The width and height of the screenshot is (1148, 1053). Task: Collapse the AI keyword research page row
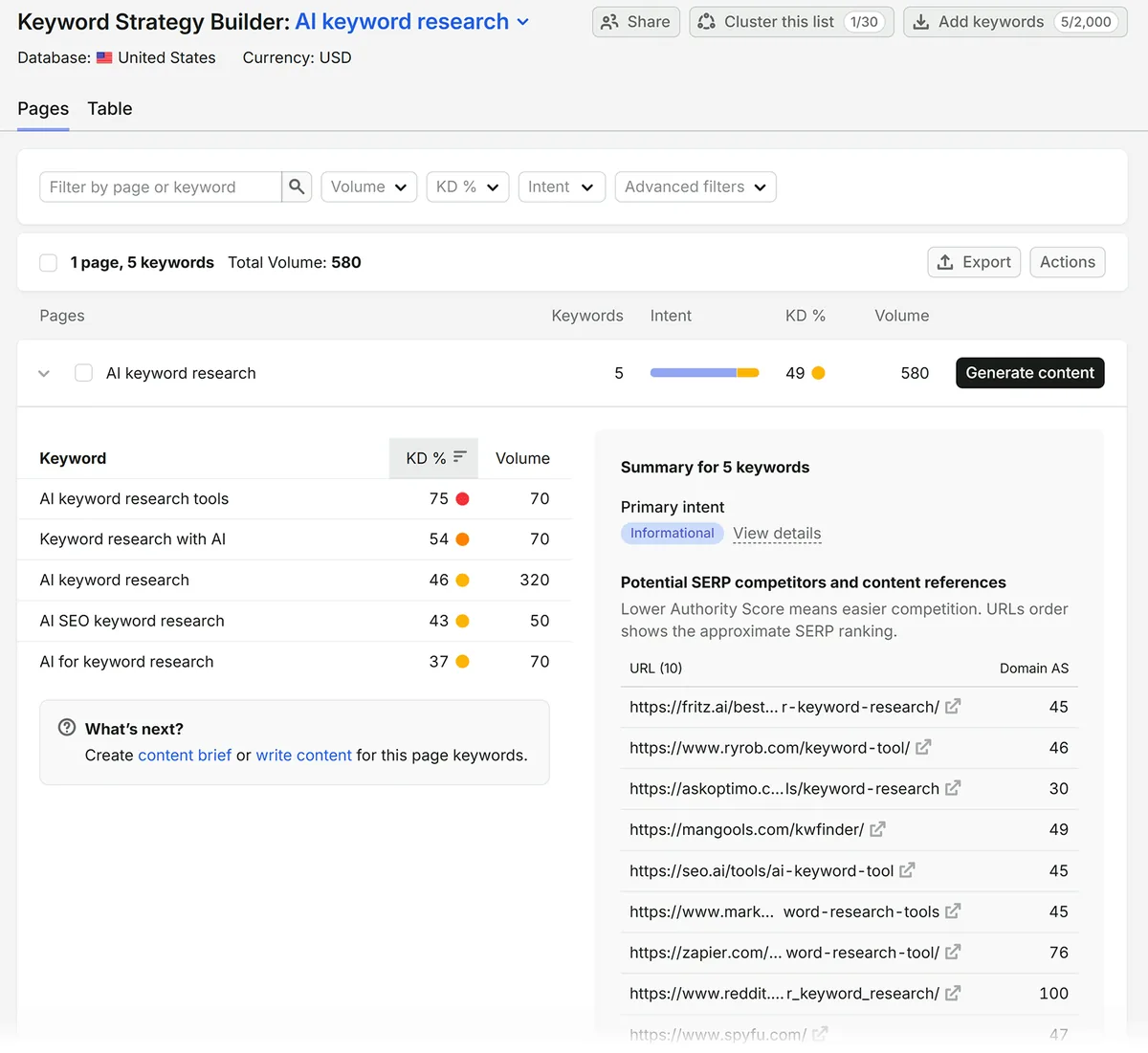coord(44,373)
